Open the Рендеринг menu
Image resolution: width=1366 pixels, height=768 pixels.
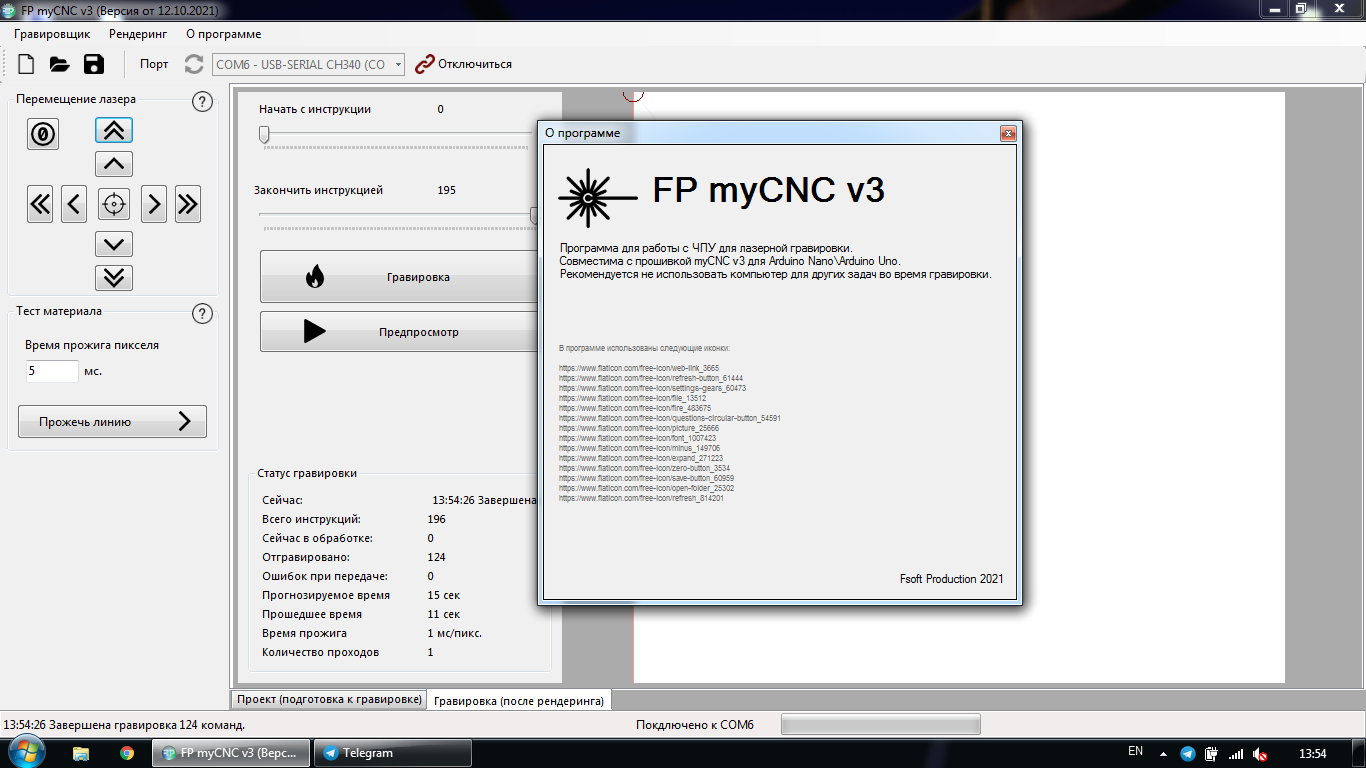point(138,33)
